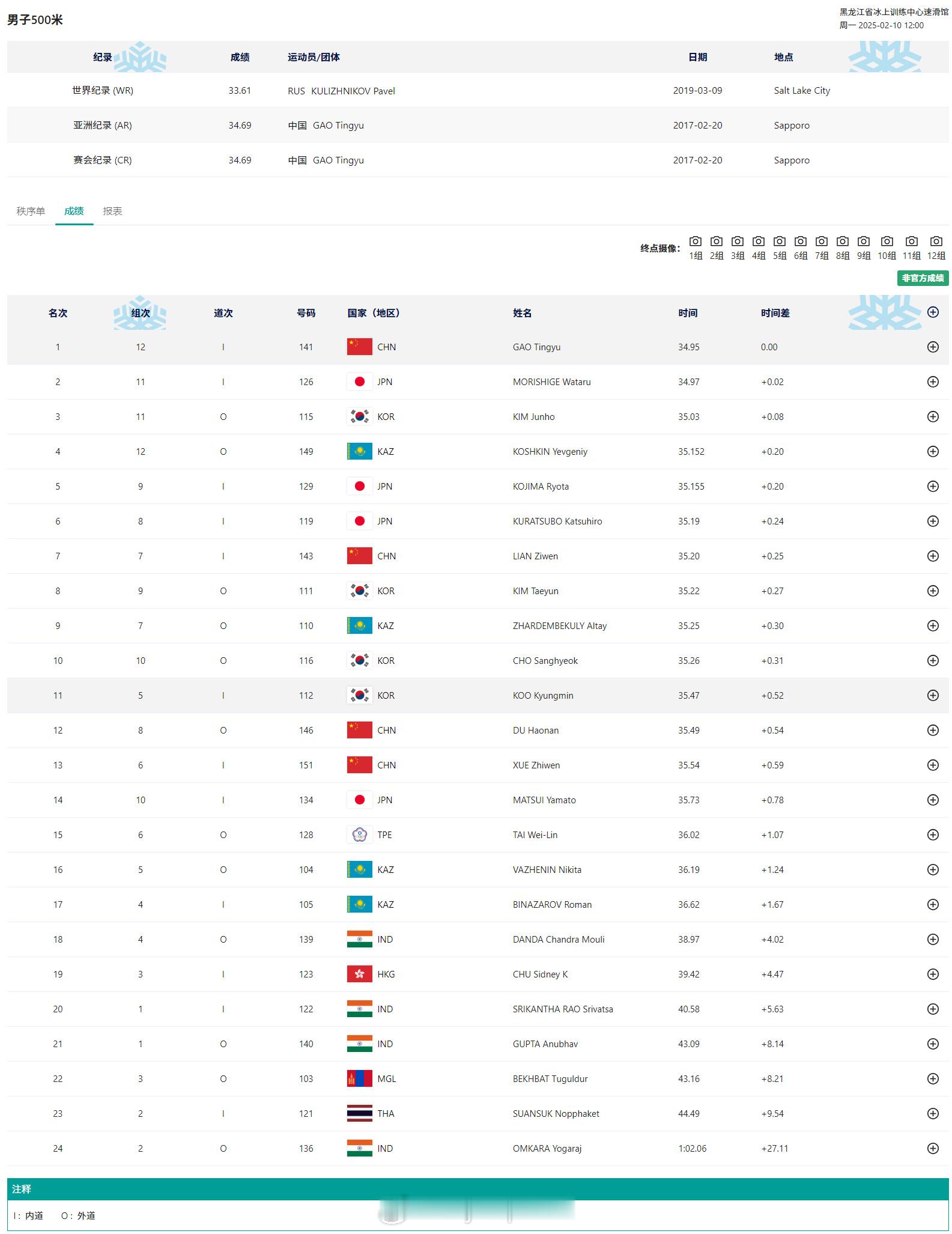Expand details for GUPTA Anubhav row
The height and width of the screenshot is (1234, 952).
click(x=933, y=1044)
